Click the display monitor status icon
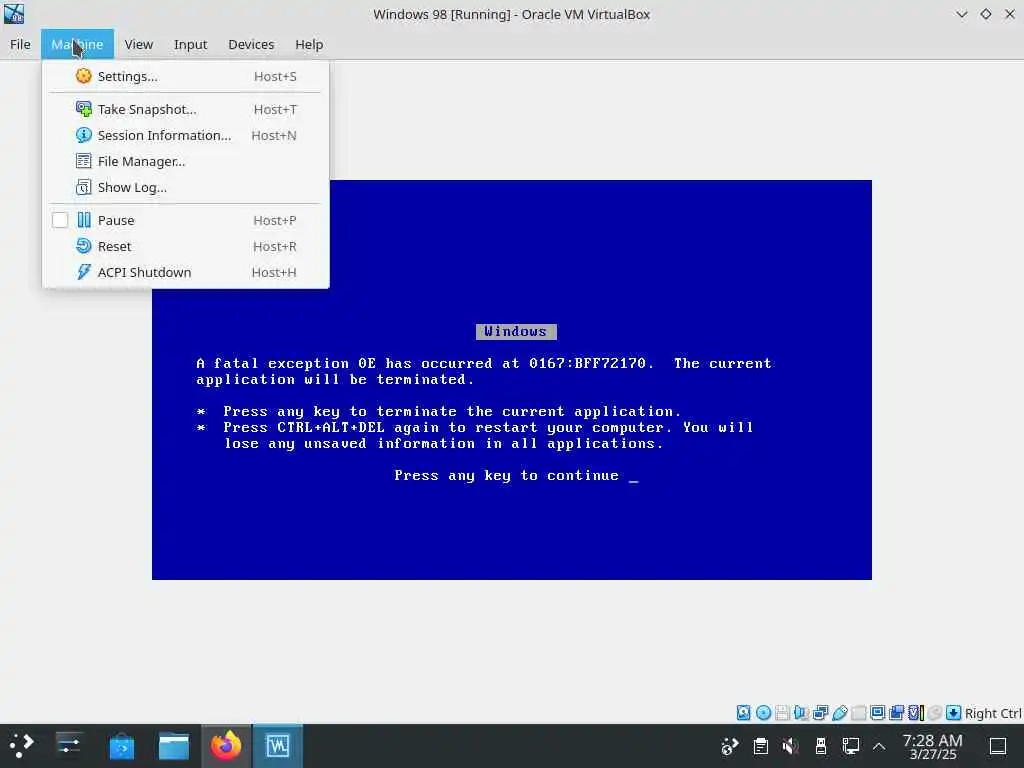1024x768 pixels. pyautogui.click(x=878, y=712)
